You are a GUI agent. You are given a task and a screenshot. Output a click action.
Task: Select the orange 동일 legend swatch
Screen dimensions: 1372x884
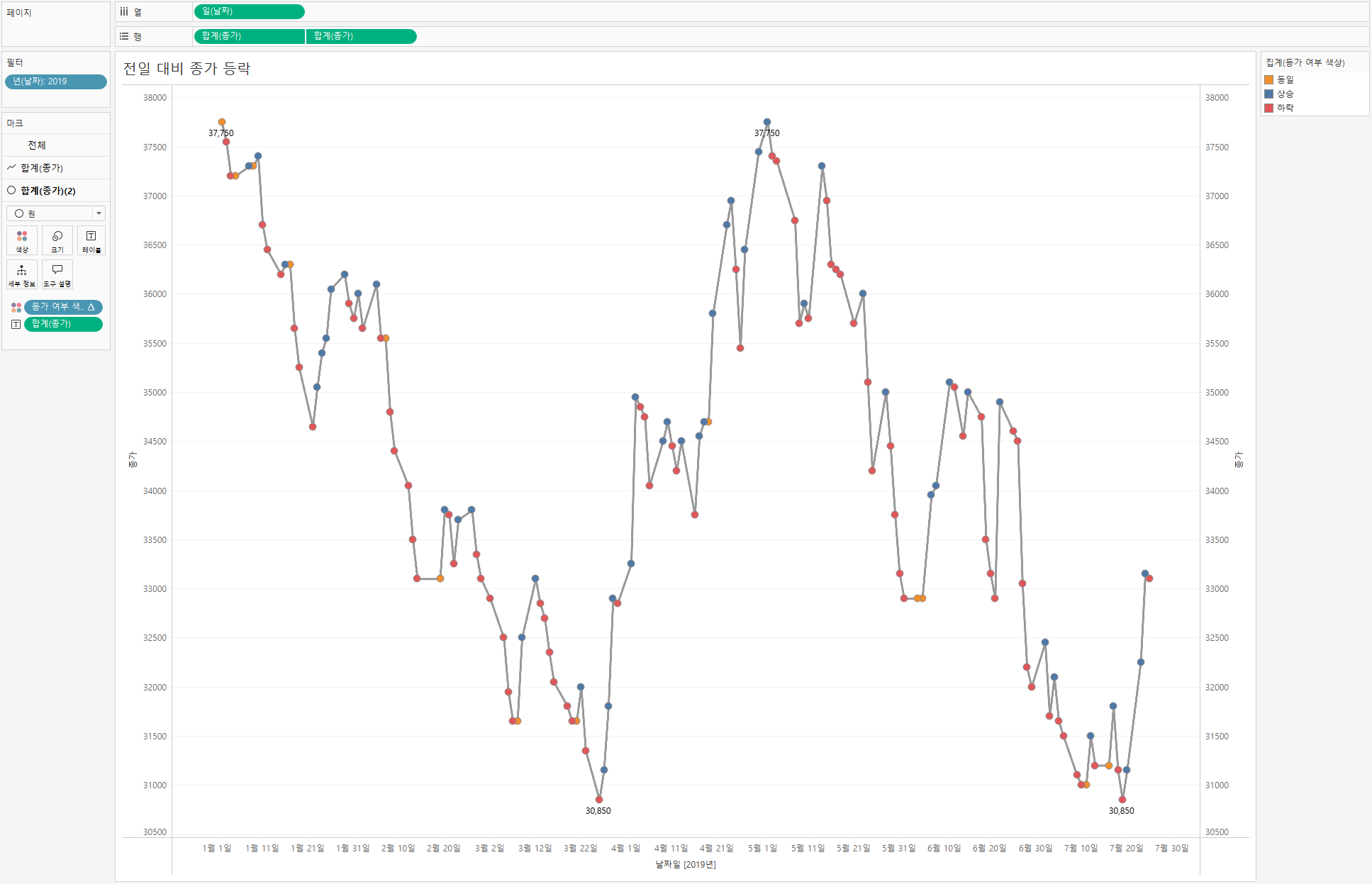1269,80
